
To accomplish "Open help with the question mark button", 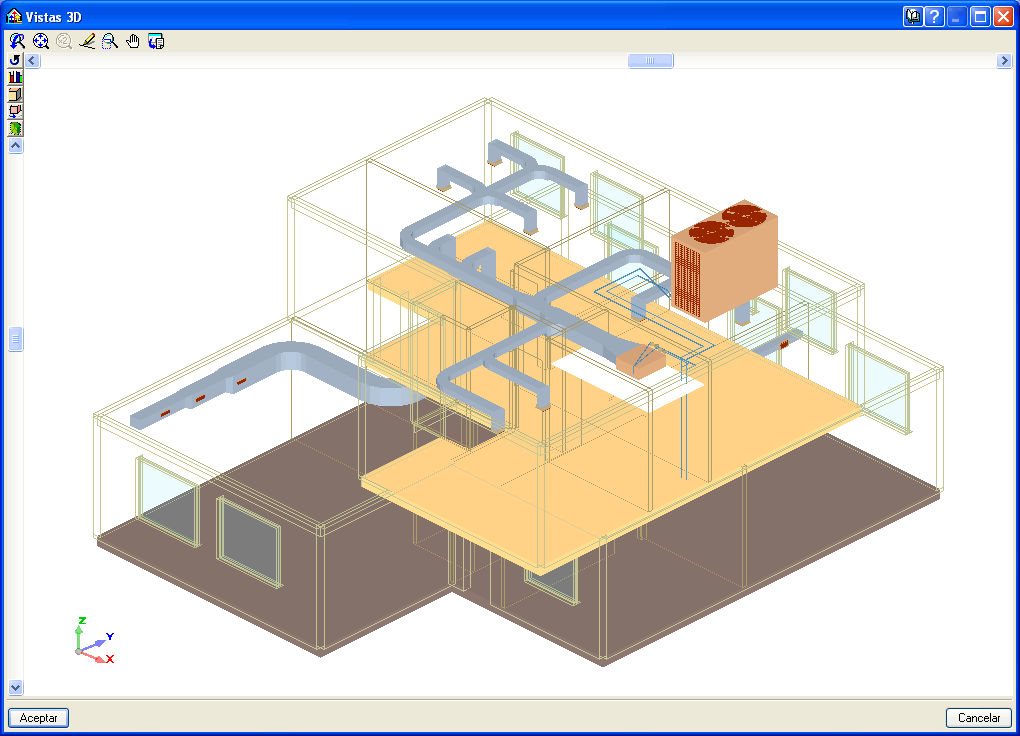I will 936,16.
